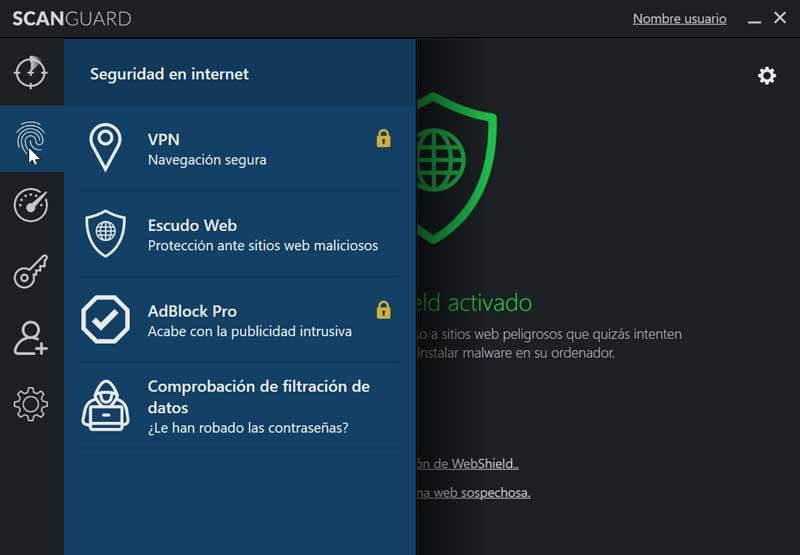Click the Escudo Web shield globe icon
Image resolution: width=800 pixels, height=555 pixels.
pyautogui.click(x=105, y=234)
